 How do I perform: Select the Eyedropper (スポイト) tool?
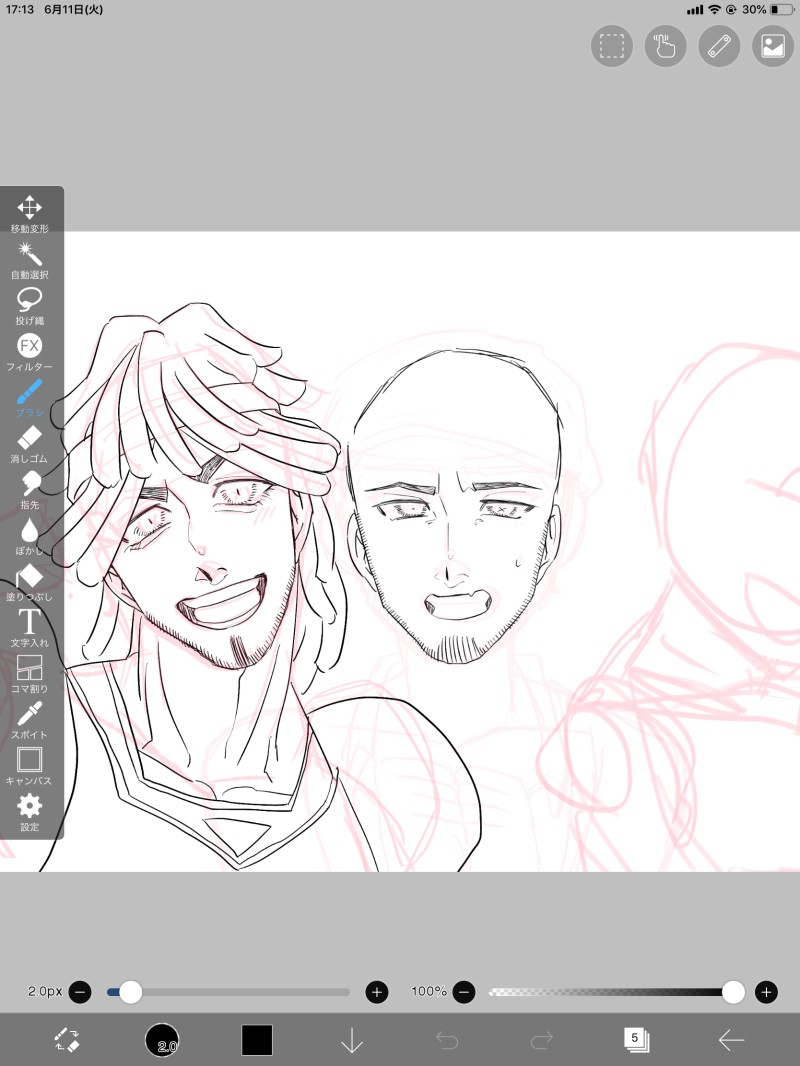29,720
